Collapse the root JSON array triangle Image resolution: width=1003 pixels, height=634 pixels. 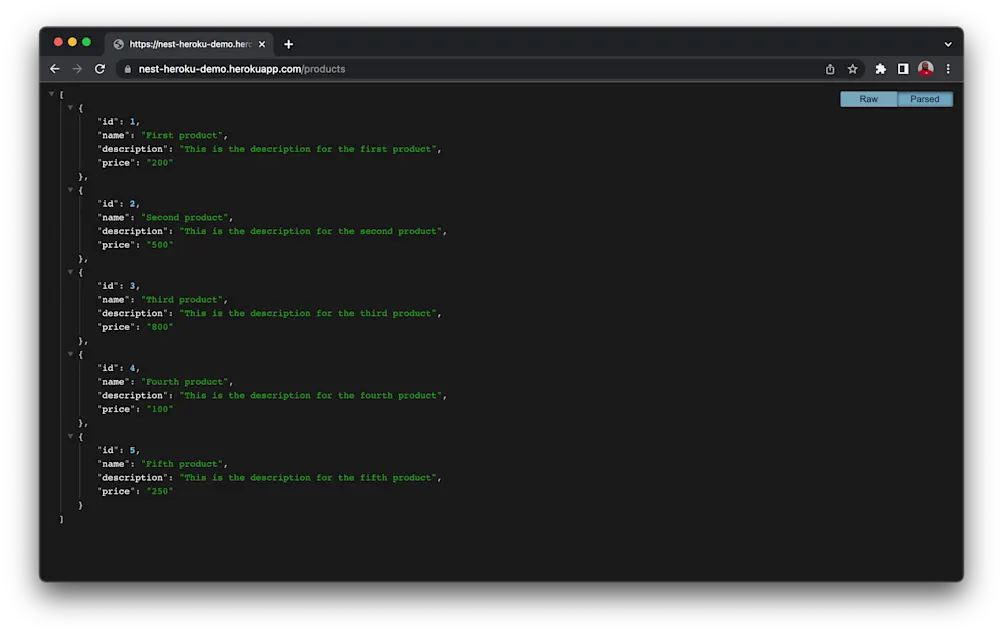point(51,93)
